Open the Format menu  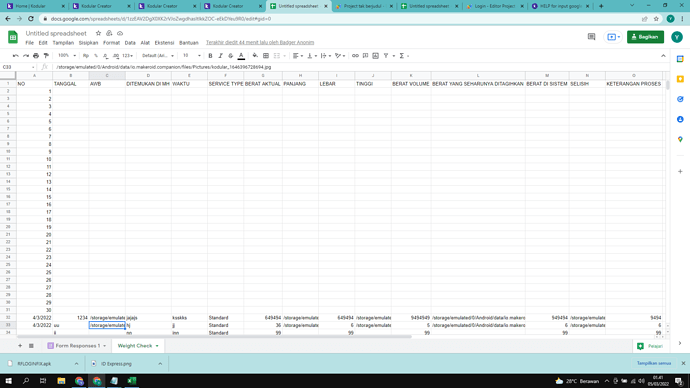tap(111, 43)
